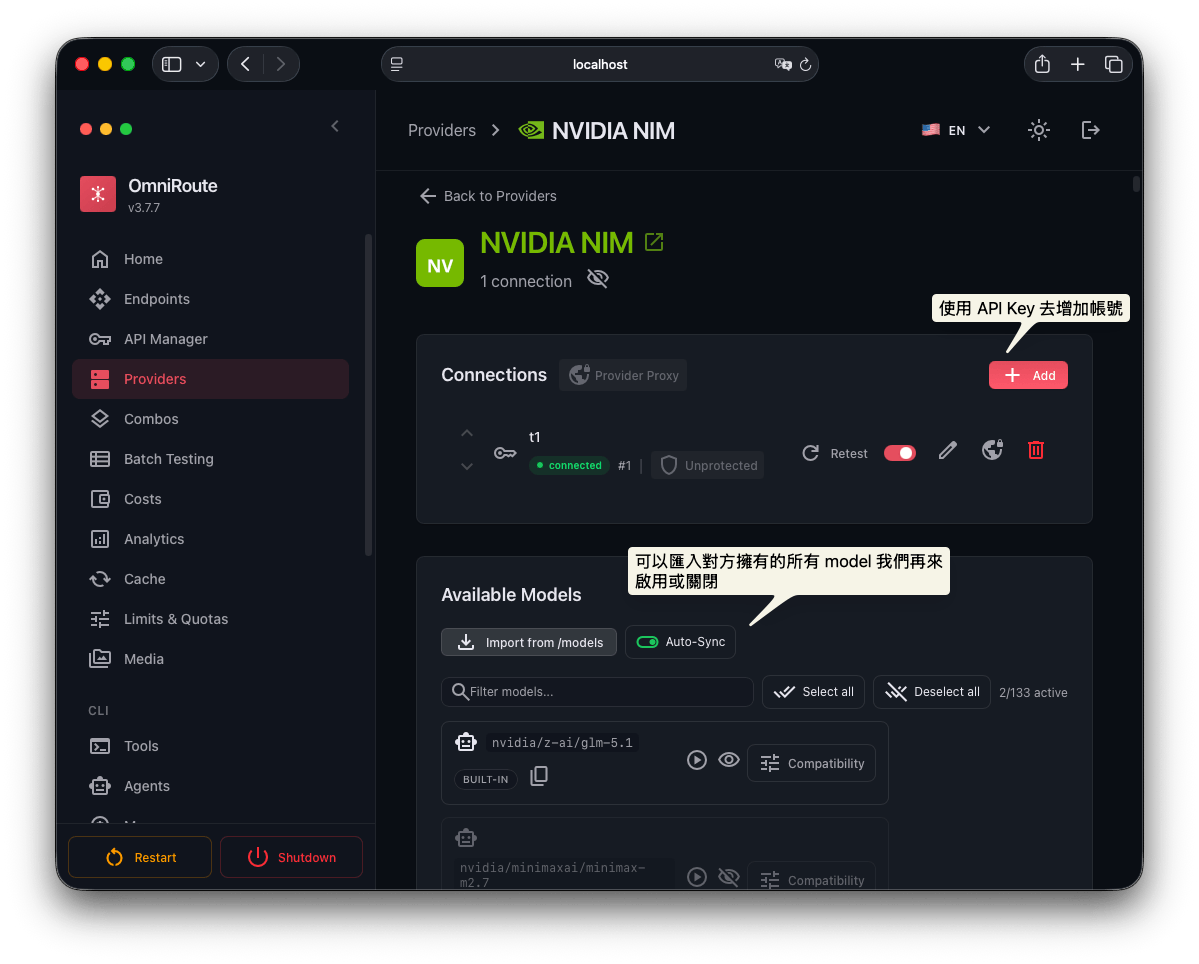Delete the t1 connection

1036,450
